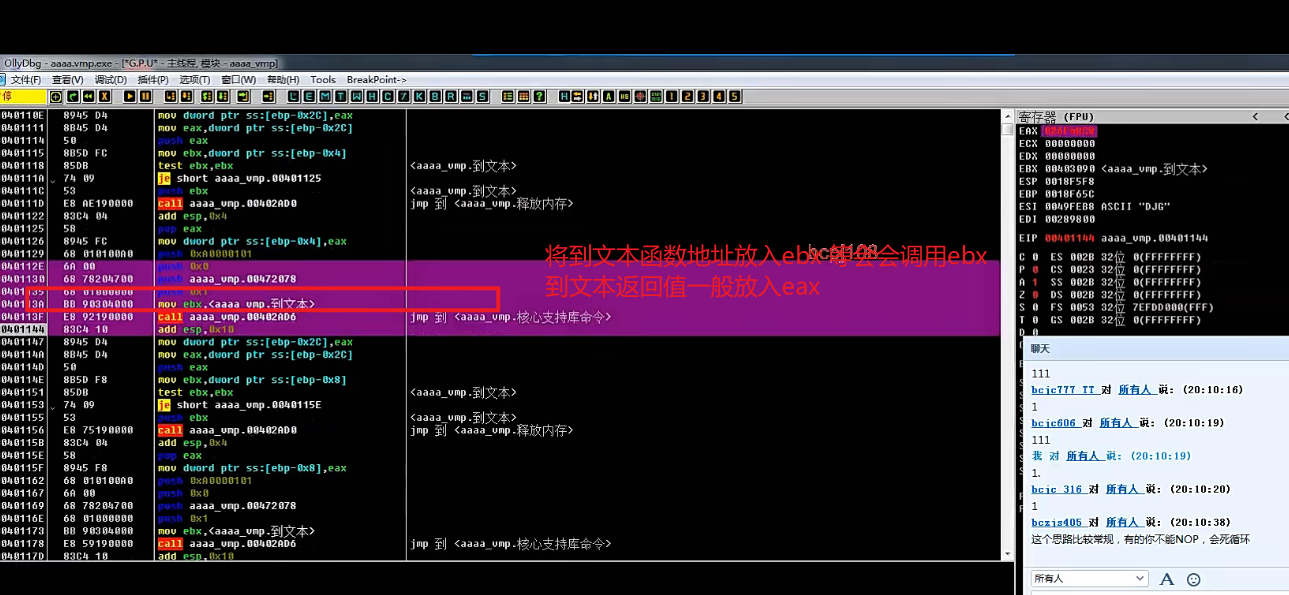
Task: Toggle the T flag value in registers
Action: (1035, 318)
